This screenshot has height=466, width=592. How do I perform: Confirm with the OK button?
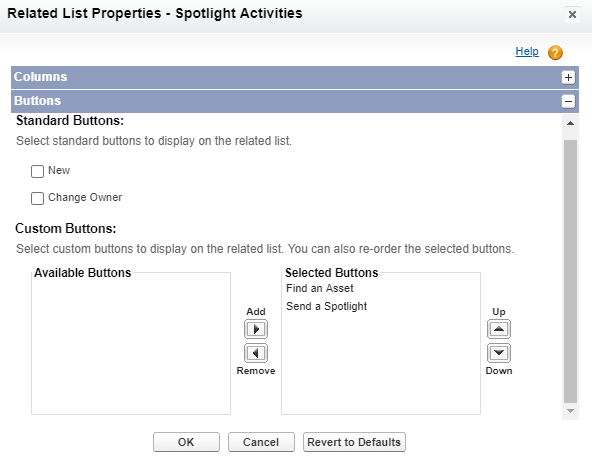coord(186,442)
